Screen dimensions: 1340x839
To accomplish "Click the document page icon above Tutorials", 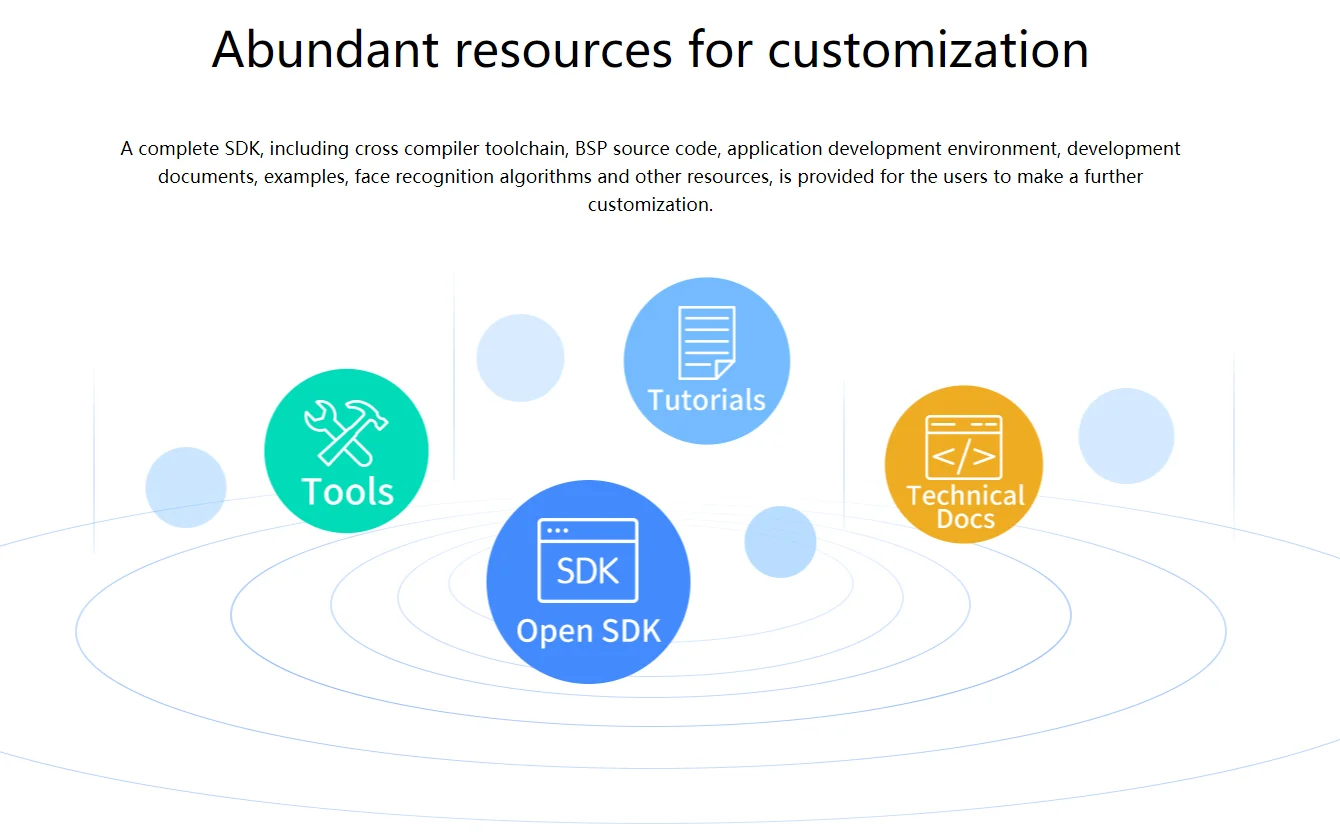I will tap(706, 343).
